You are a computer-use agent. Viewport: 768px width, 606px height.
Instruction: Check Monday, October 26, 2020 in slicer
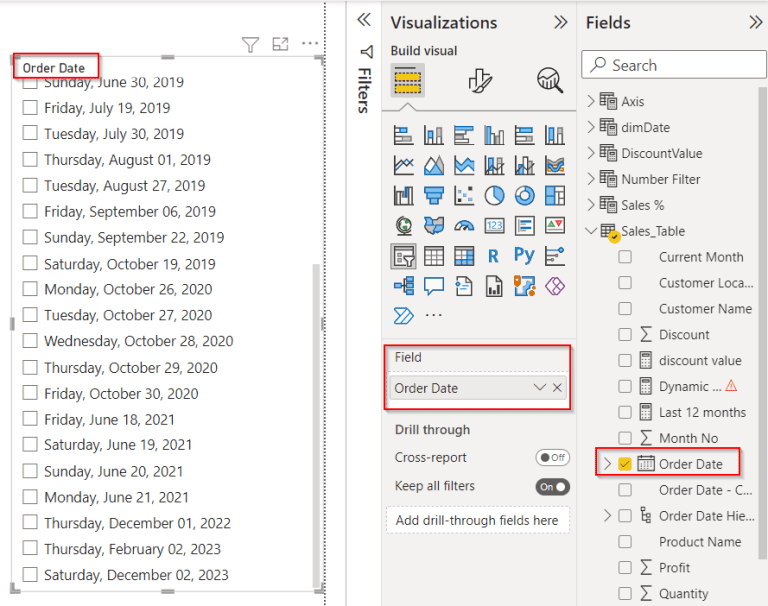click(30, 289)
